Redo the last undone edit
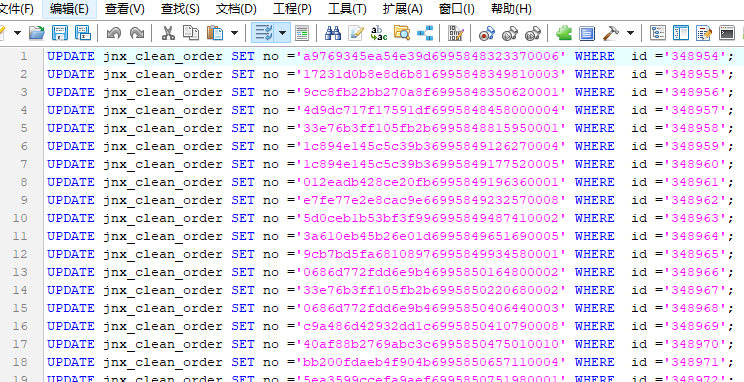The height and width of the screenshot is (382, 744). pos(137,33)
